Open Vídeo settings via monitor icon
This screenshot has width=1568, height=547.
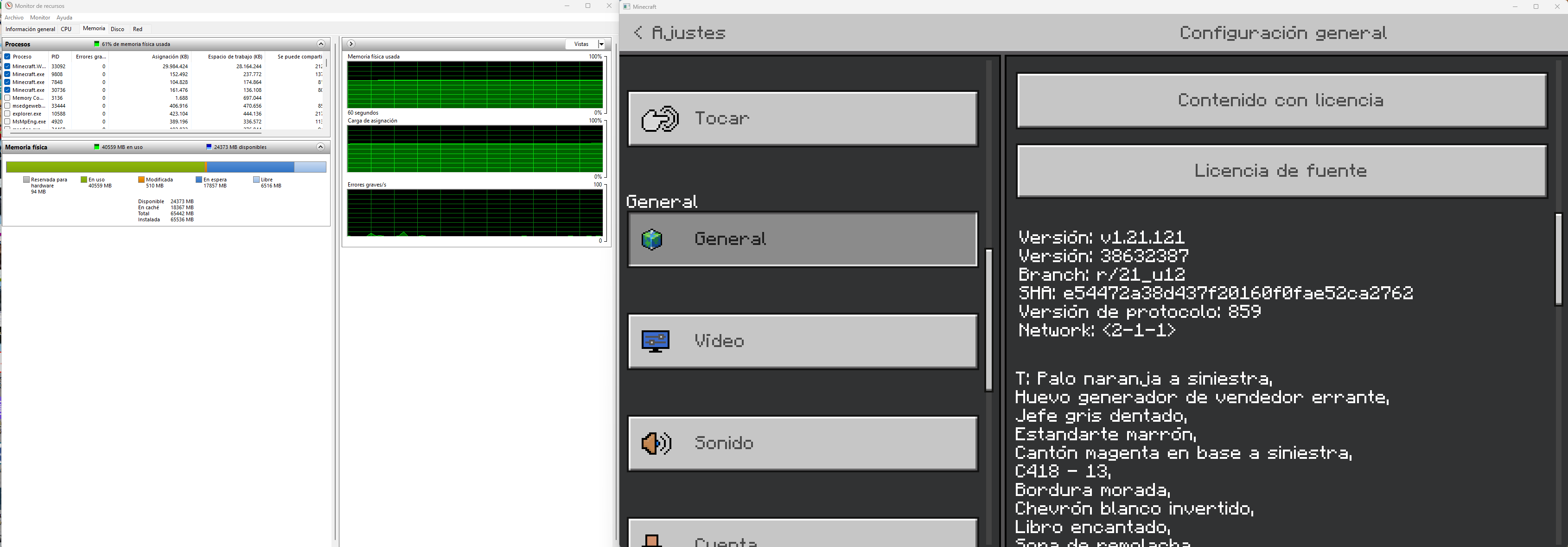(x=656, y=341)
